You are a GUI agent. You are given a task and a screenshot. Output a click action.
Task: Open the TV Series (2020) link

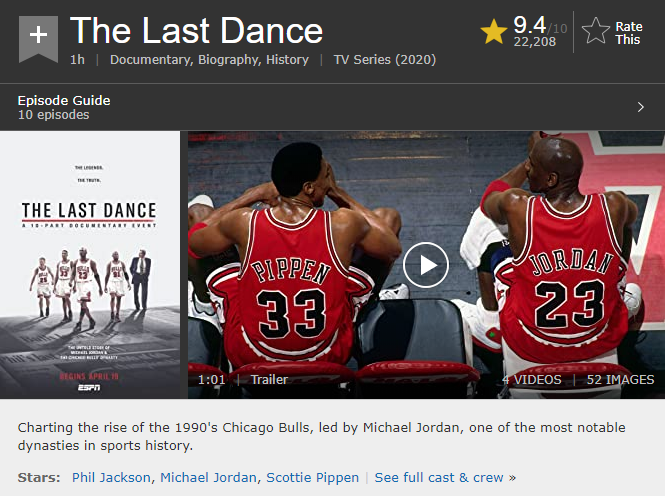tap(384, 59)
